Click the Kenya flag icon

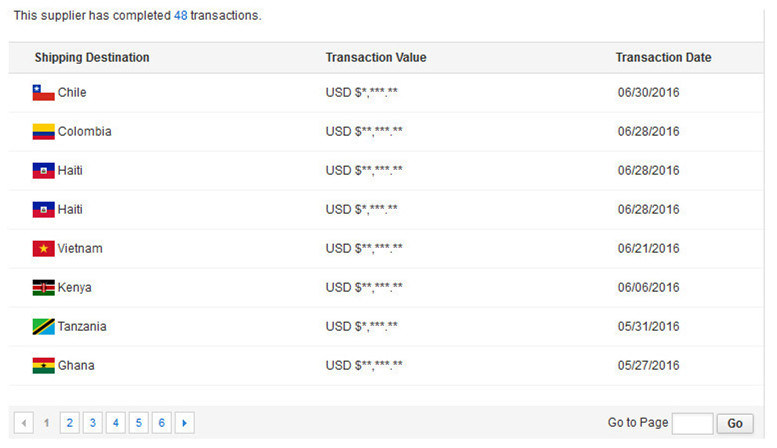tap(44, 288)
